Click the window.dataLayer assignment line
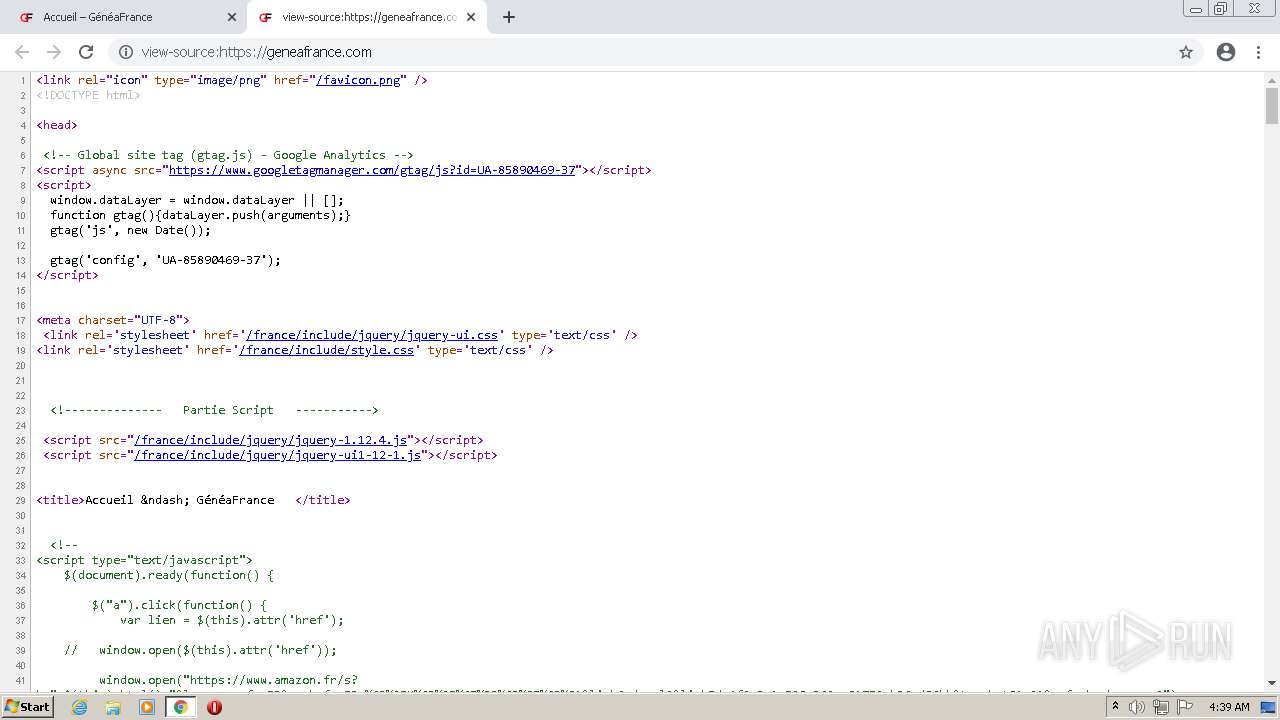The image size is (1280, 720). pos(197,200)
